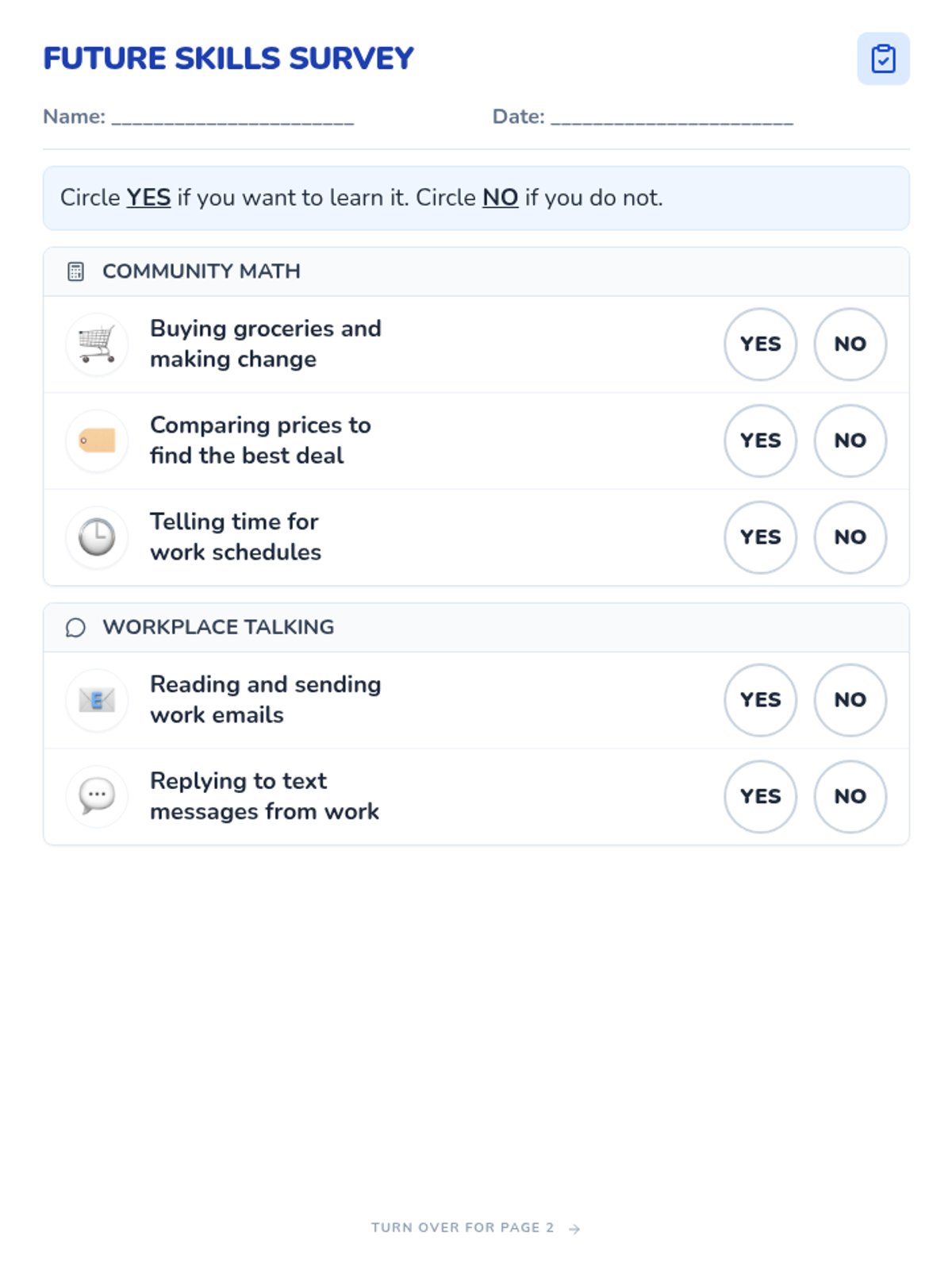
Task: Click the Name blank line field
Action: coord(232,117)
